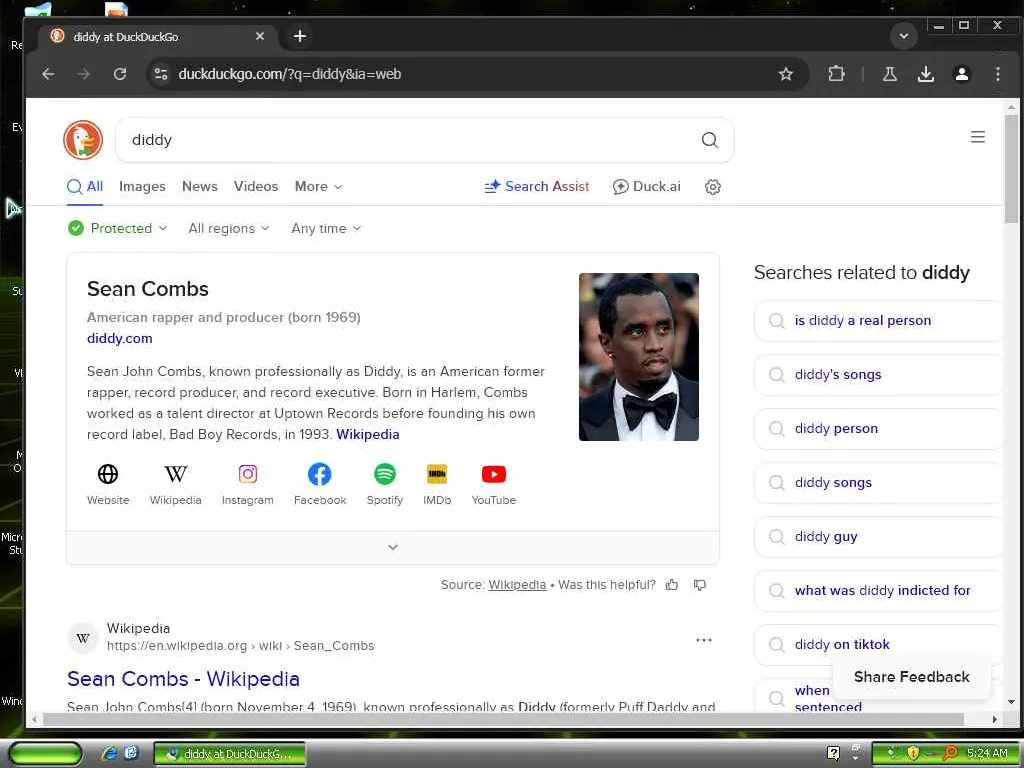Screen dimensions: 1024x768
Task: Click the Share Feedback button
Action: [912, 677]
